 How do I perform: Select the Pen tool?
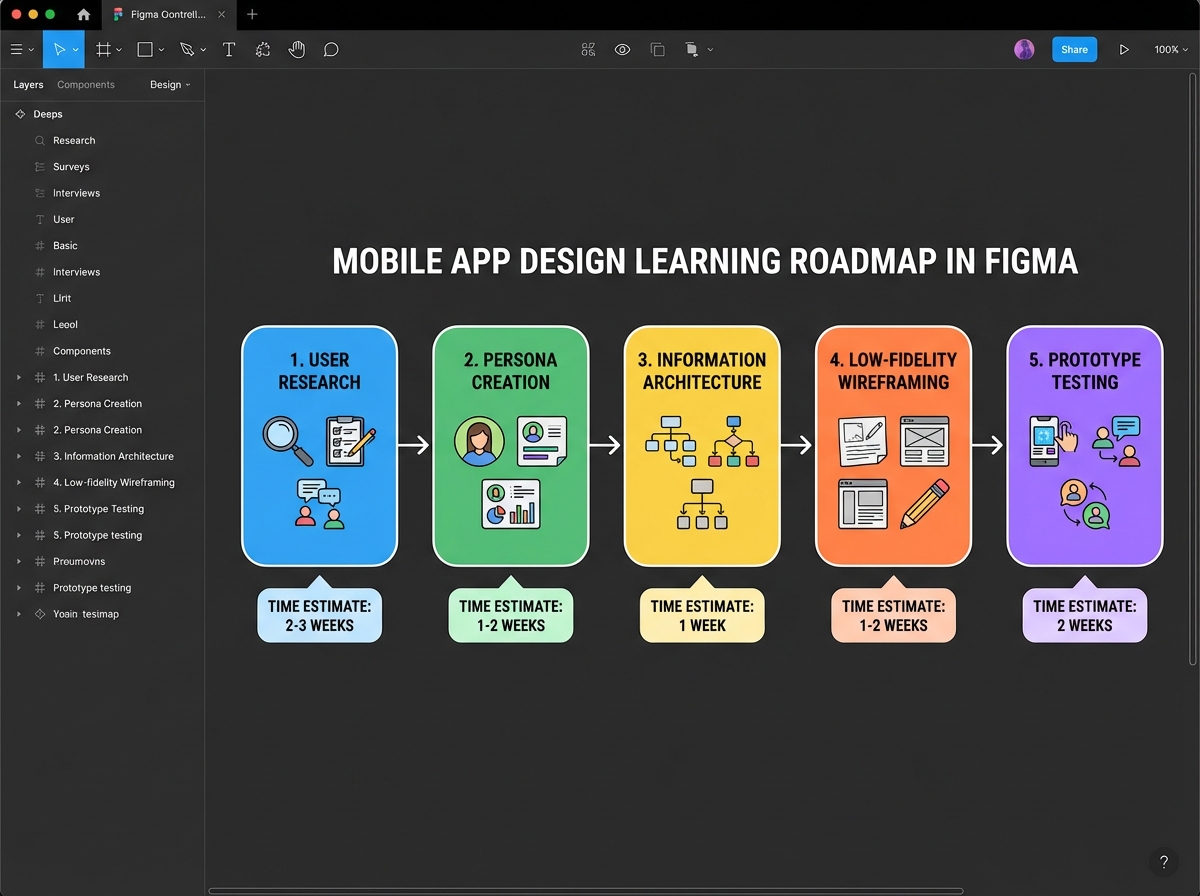pyautogui.click(x=186, y=49)
